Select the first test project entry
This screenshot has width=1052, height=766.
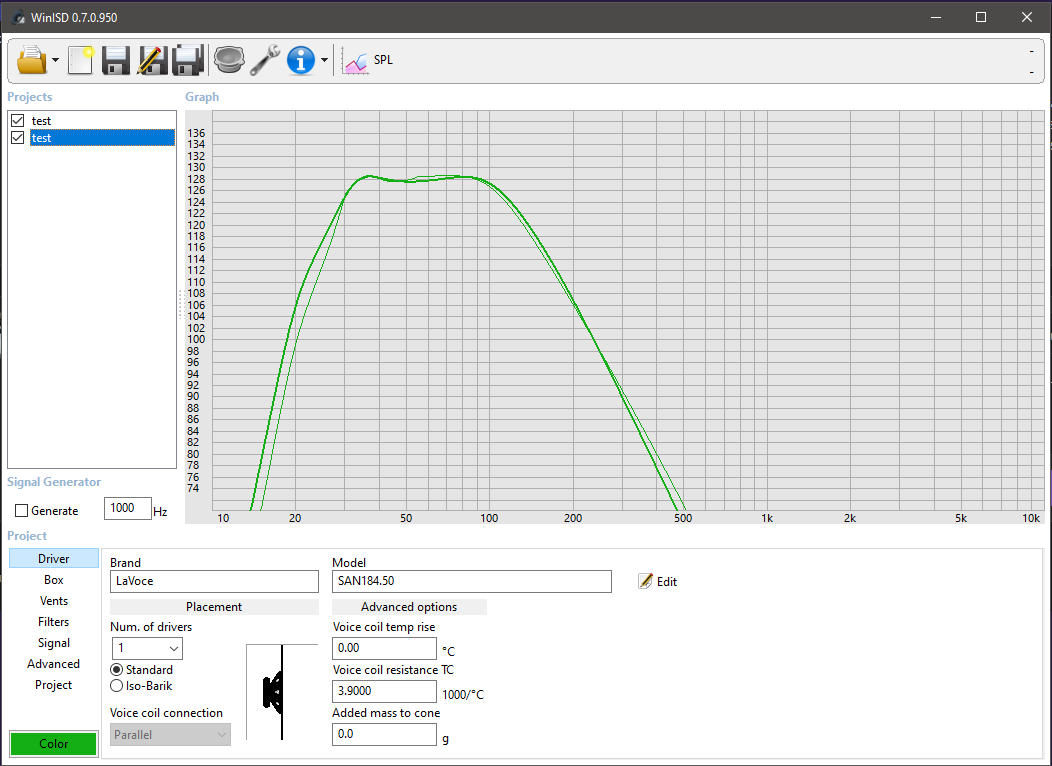[41, 121]
